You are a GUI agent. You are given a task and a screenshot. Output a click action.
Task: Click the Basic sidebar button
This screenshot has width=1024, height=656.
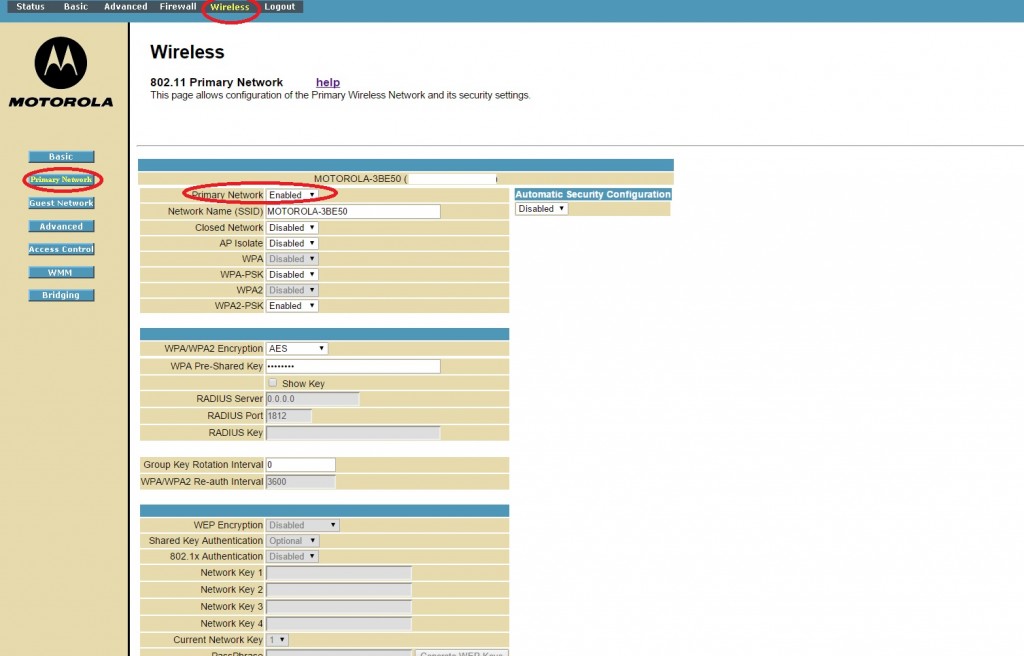pyautogui.click(x=61, y=157)
